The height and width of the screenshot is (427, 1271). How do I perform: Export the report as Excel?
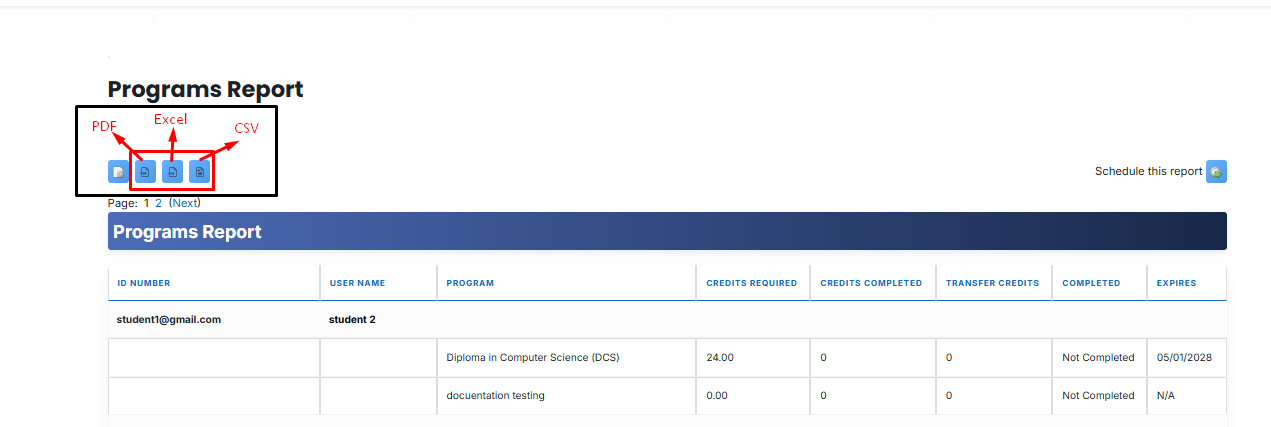172,172
